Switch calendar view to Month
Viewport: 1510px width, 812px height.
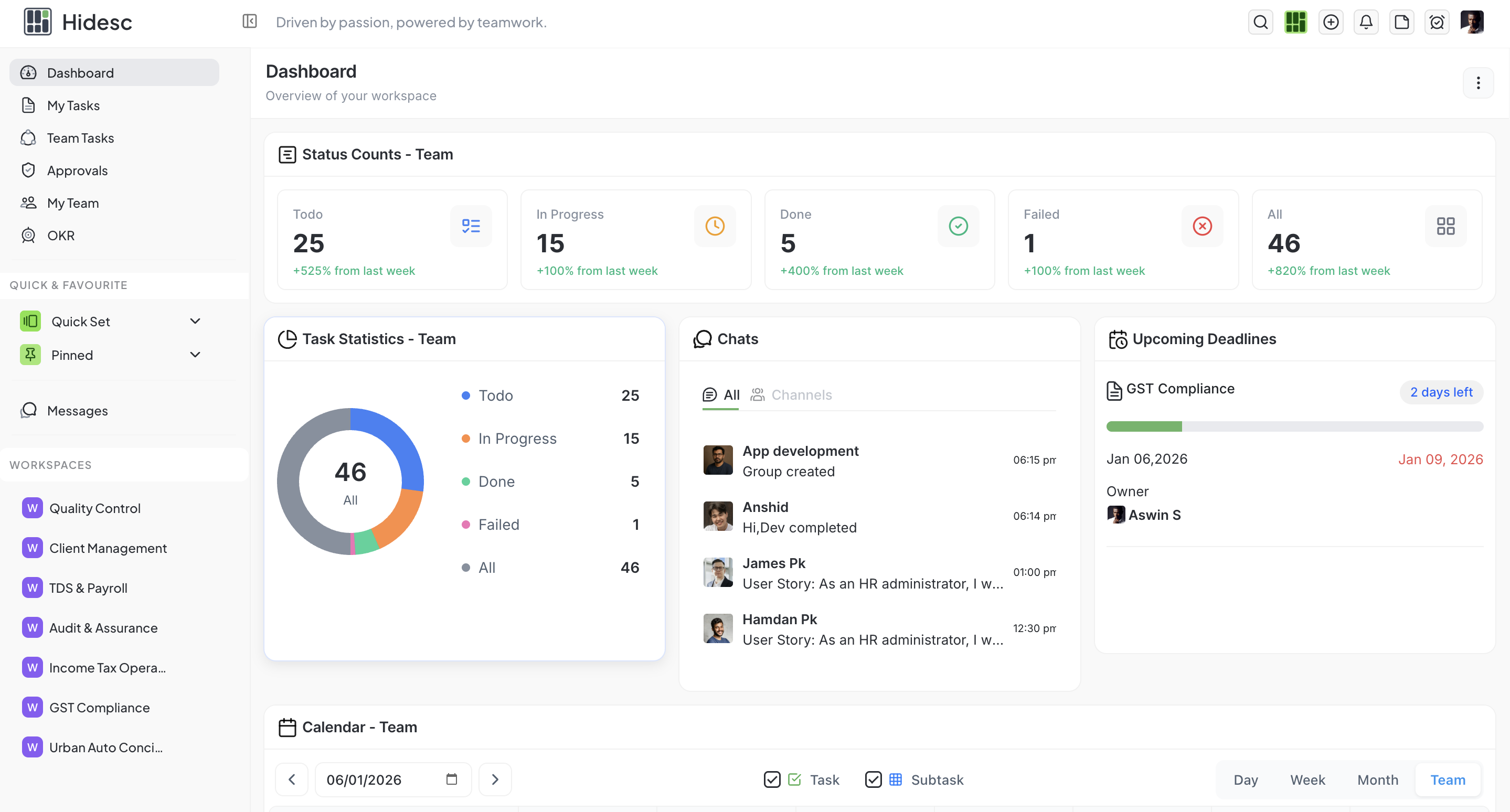[1378, 780]
